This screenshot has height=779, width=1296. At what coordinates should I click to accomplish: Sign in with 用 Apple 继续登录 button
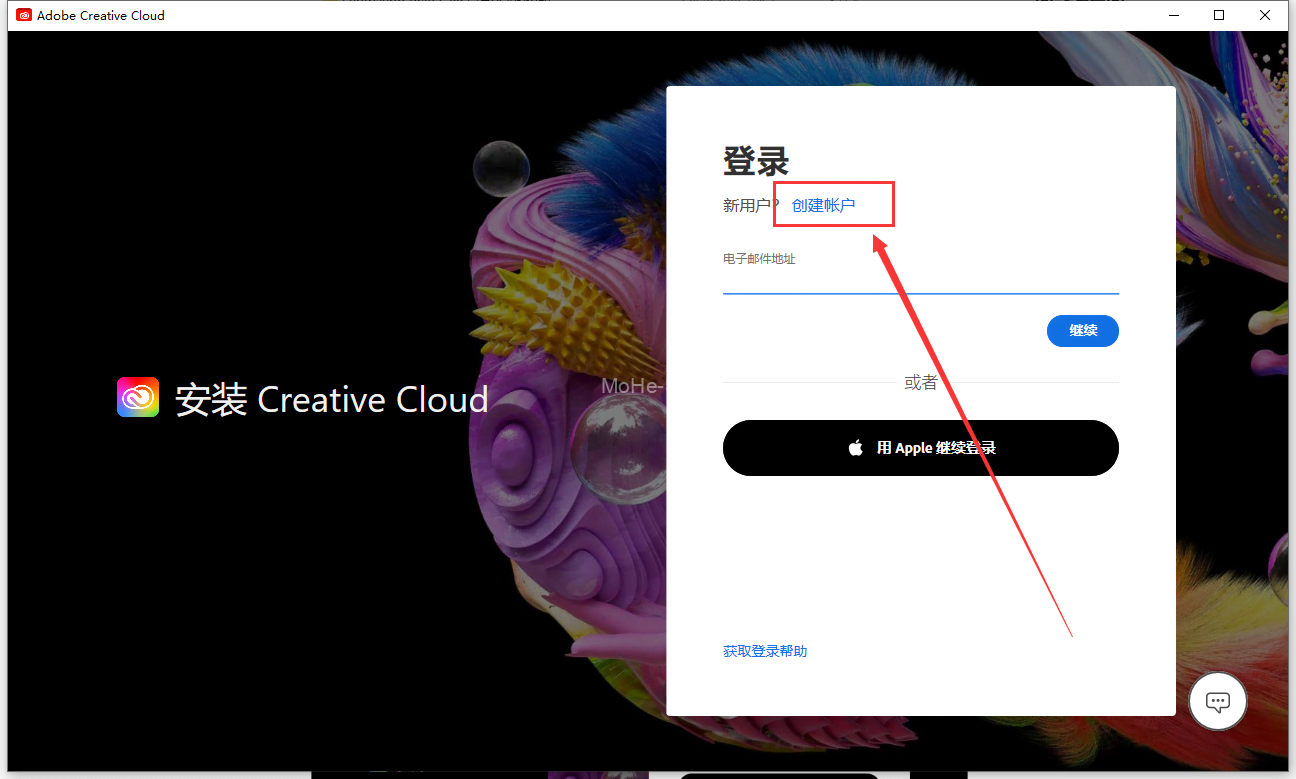pos(920,448)
